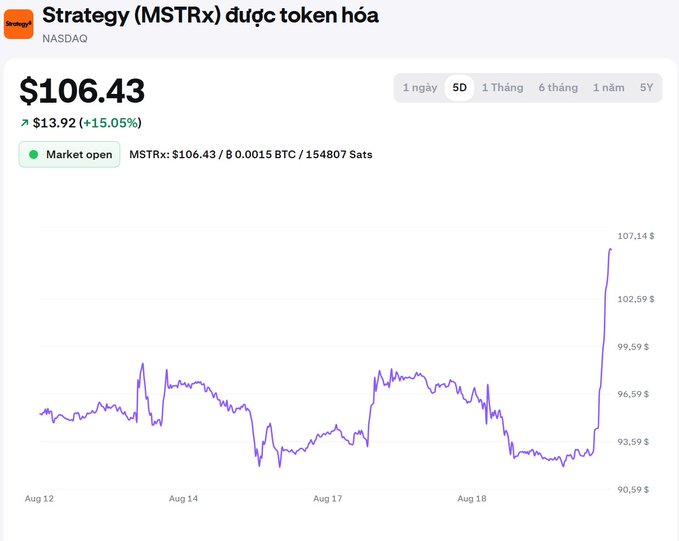Click the 154807 Sats value

[x=339, y=155]
